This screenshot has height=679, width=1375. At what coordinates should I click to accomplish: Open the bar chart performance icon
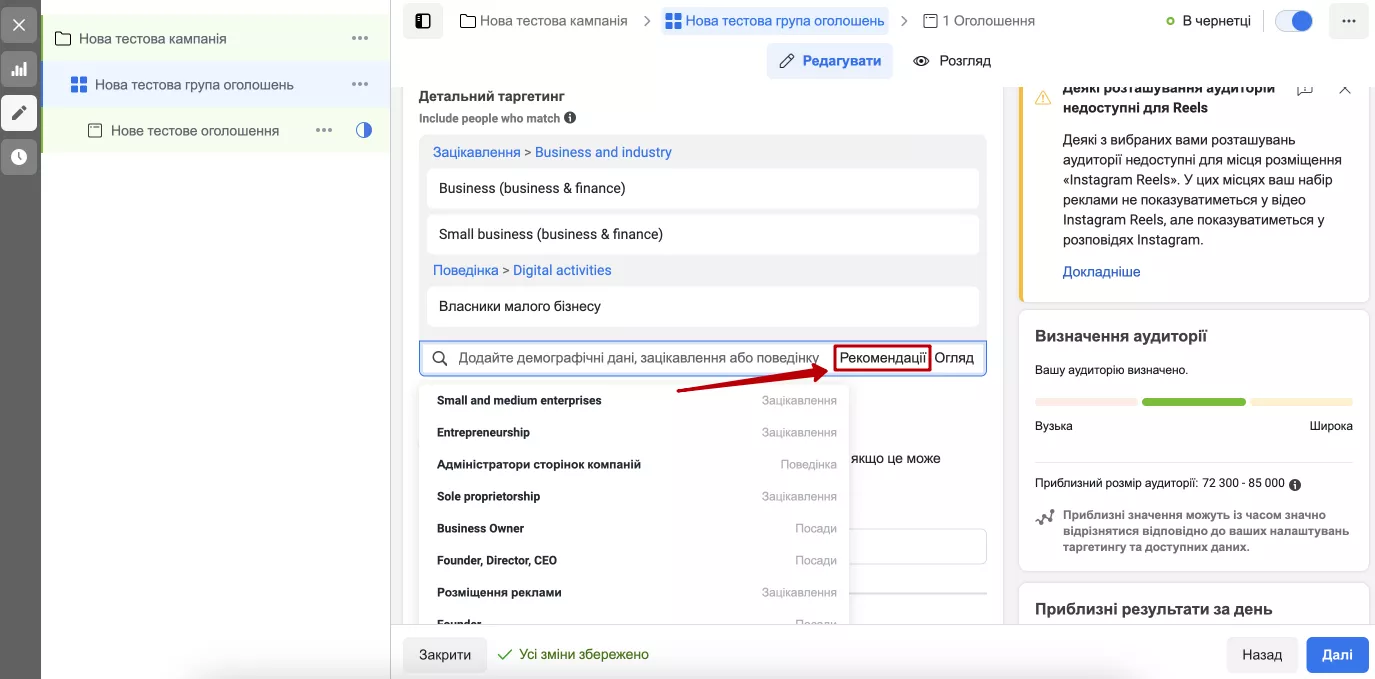click(19, 69)
